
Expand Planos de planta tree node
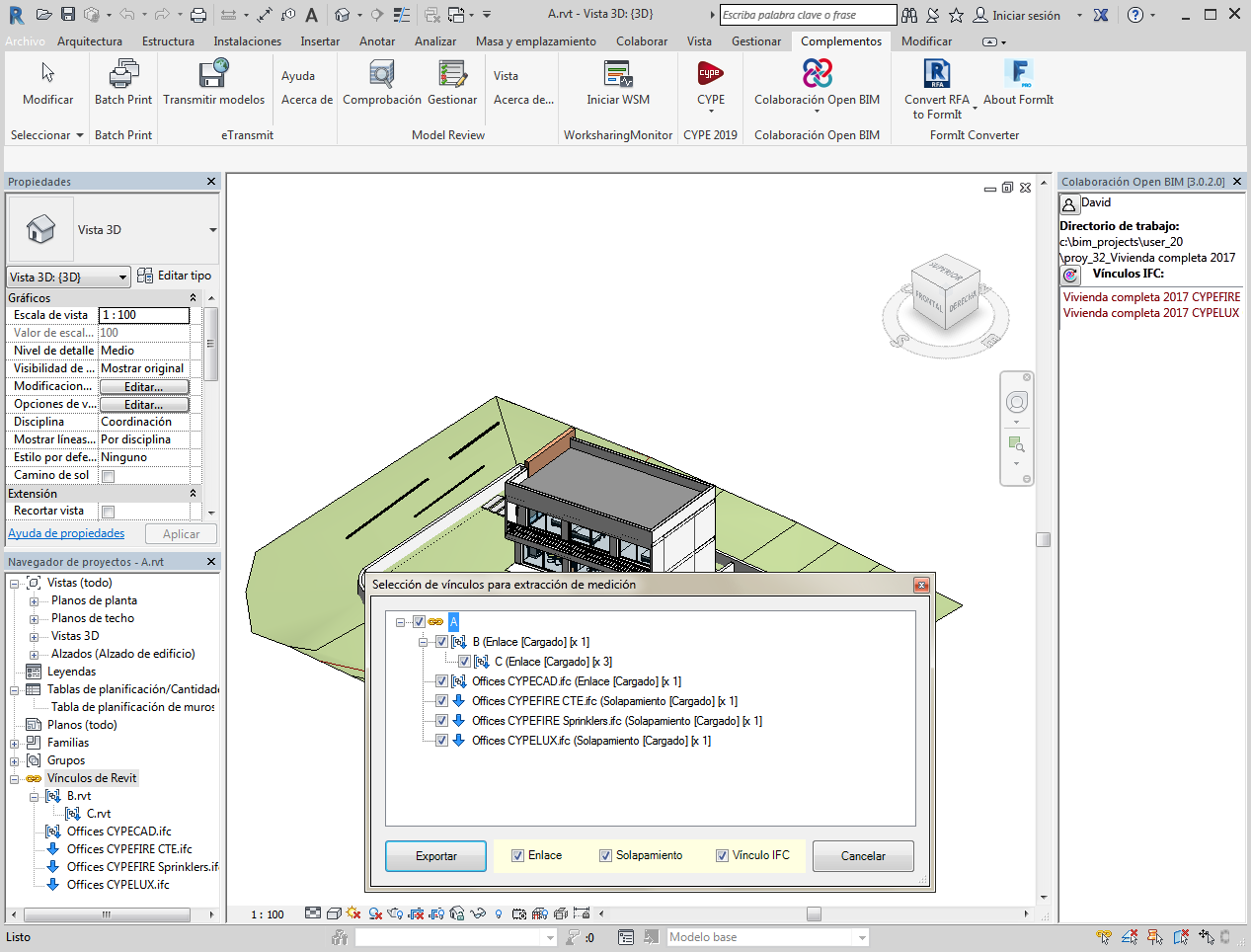tap(34, 601)
